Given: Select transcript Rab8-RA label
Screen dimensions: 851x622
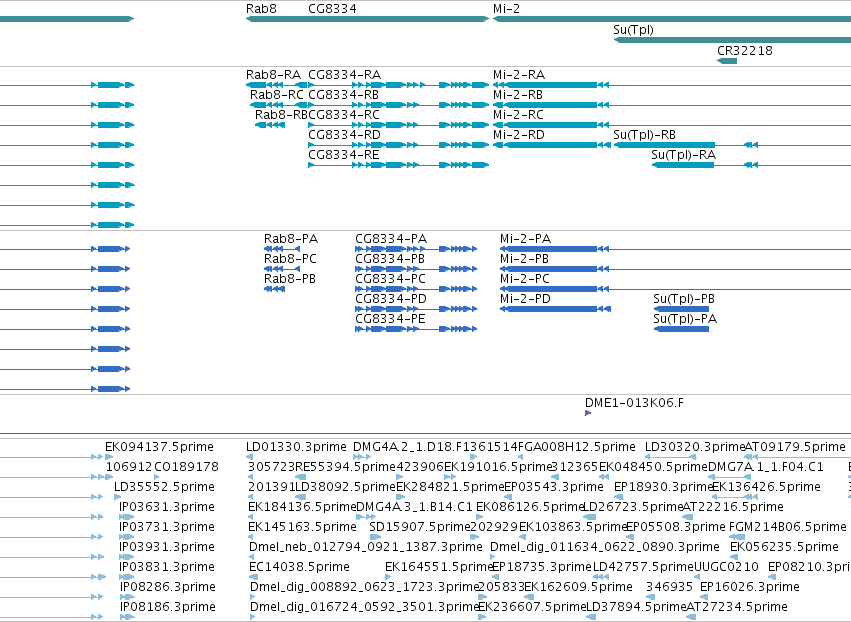Looking at the screenshot, I should (273, 75).
